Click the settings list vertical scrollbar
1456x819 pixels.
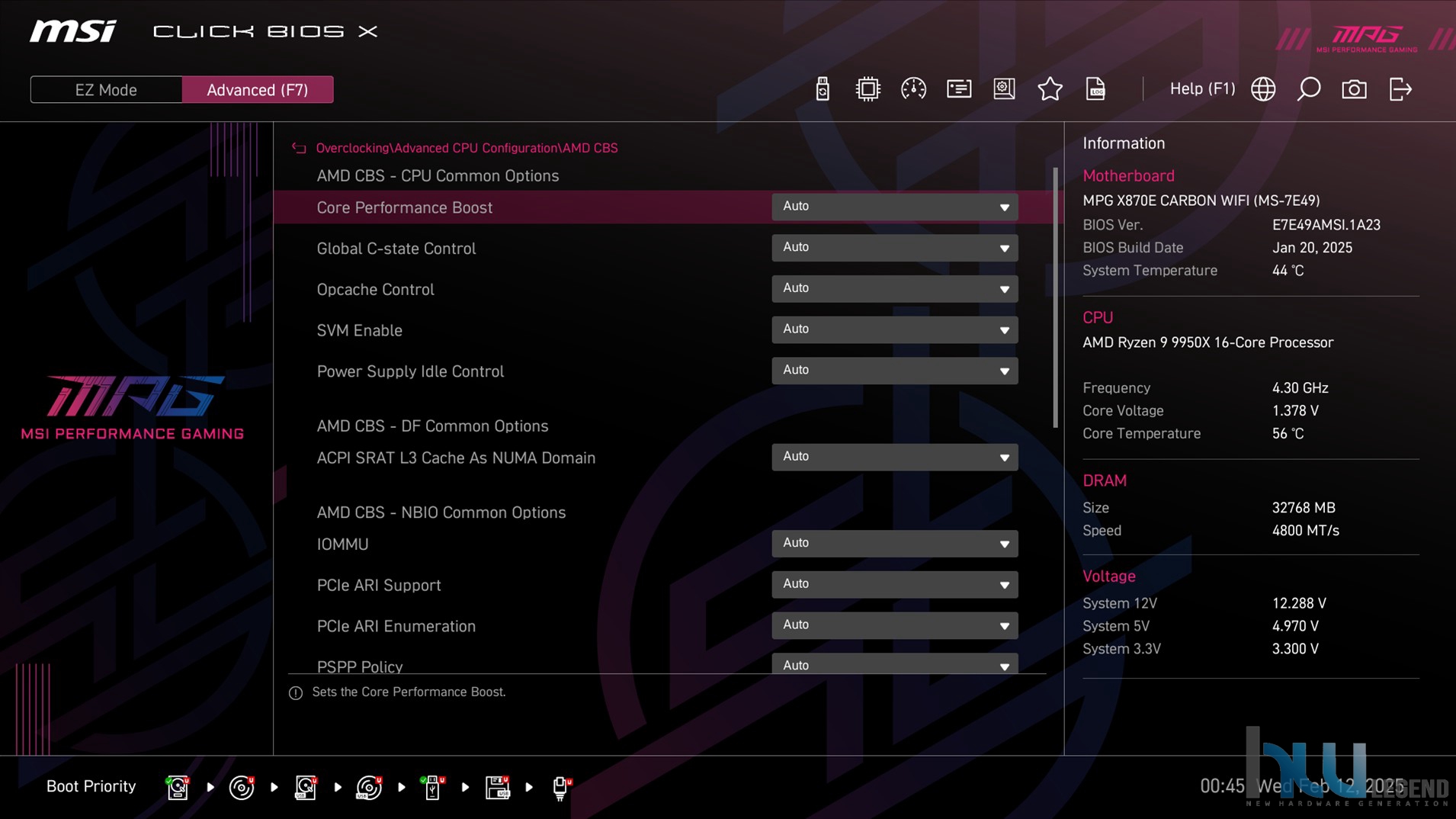[1055, 297]
